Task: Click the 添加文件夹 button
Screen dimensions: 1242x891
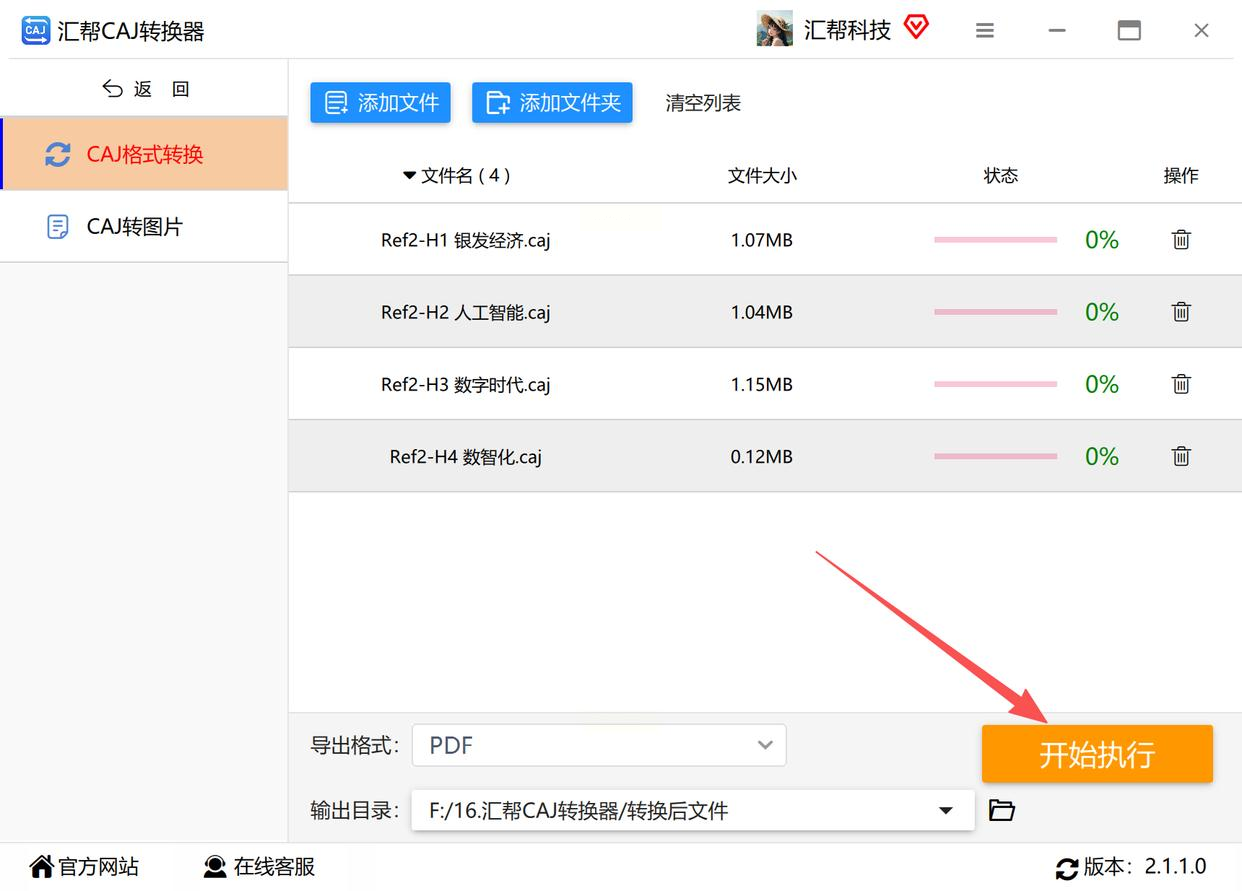Action: pyautogui.click(x=552, y=103)
